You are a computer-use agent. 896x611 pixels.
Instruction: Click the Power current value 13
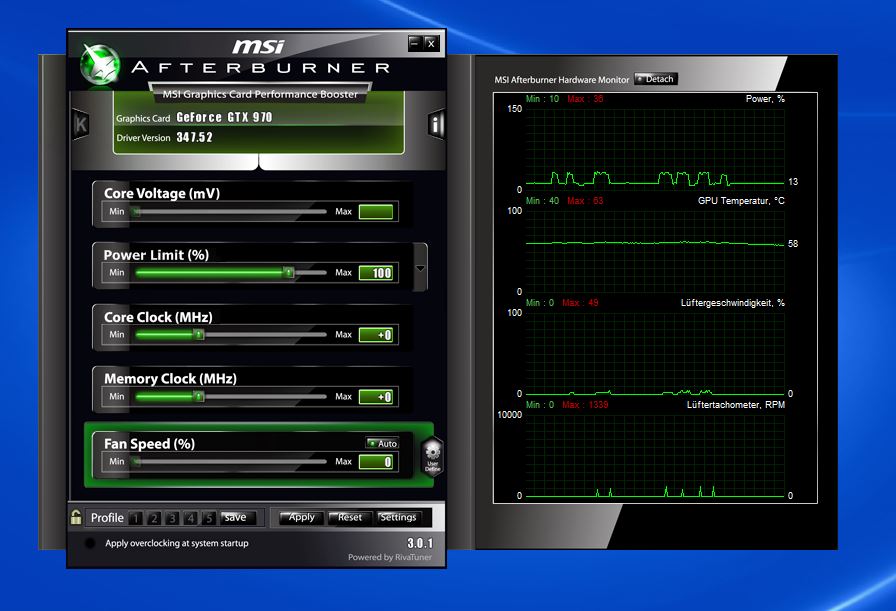(793, 182)
